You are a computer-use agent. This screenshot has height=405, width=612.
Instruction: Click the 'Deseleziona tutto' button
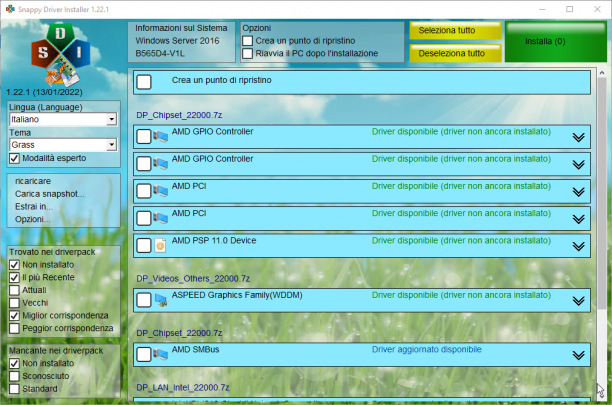[x=455, y=53]
